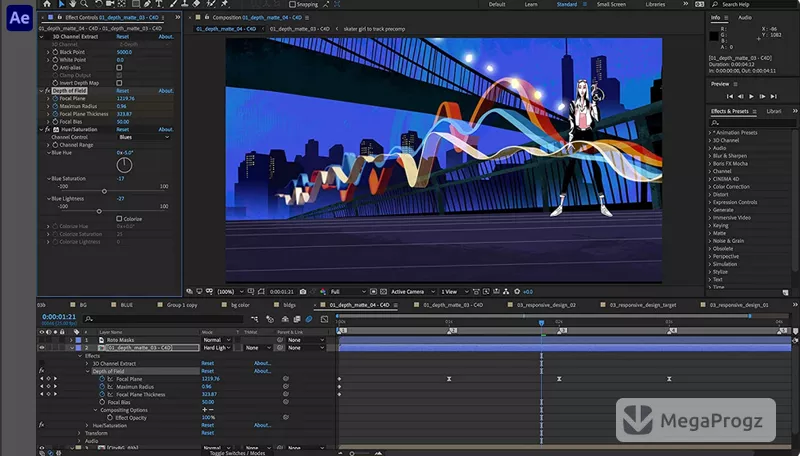Image resolution: width=800 pixels, height=456 pixels.
Task: Enable the Colorize checkbox
Action: (119, 219)
